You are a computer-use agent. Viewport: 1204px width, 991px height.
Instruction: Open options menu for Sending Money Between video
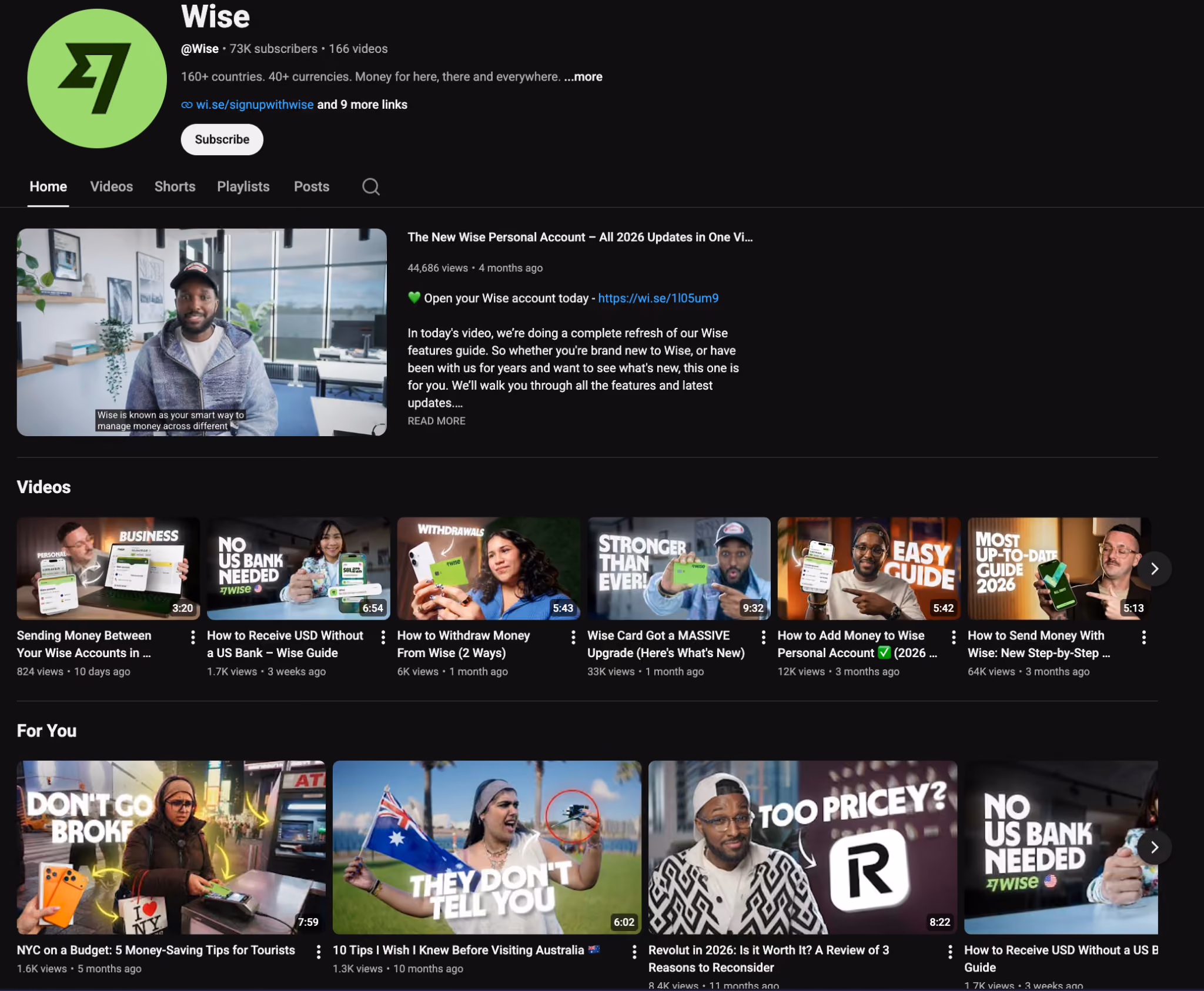click(x=193, y=637)
